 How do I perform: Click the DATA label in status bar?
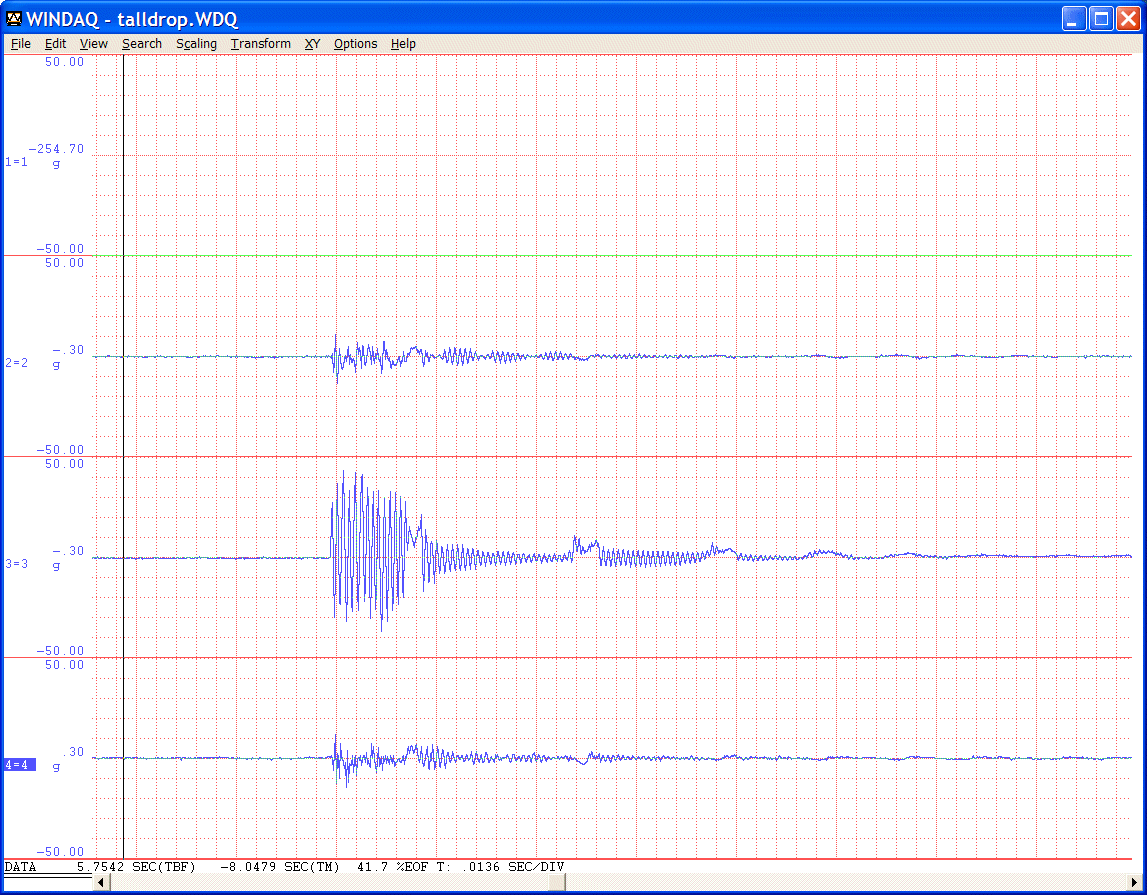(20, 867)
